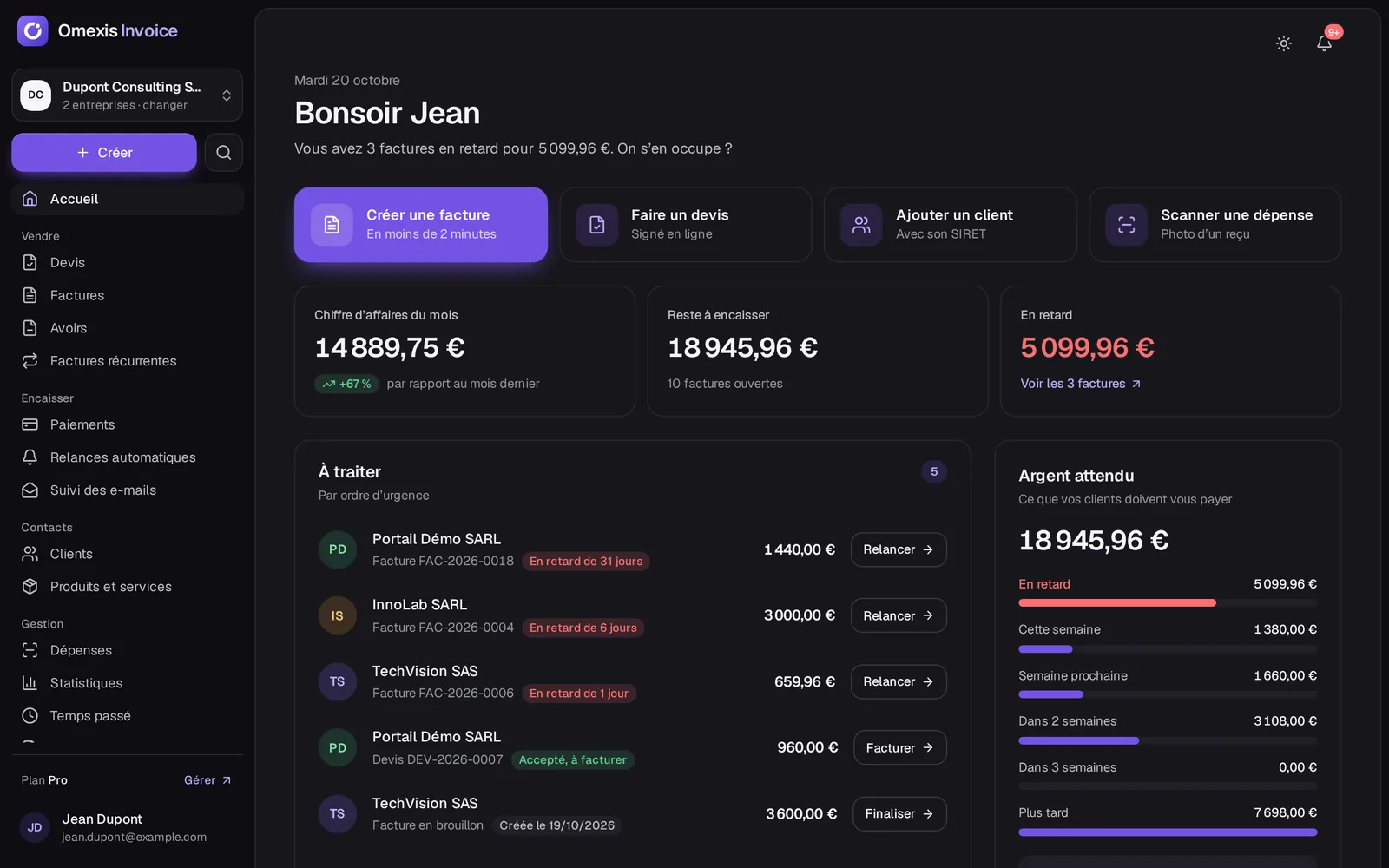Toggle the light/dark theme sun icon
1389x868 pixels.
pyautogui.click(x=1283, y=43)
